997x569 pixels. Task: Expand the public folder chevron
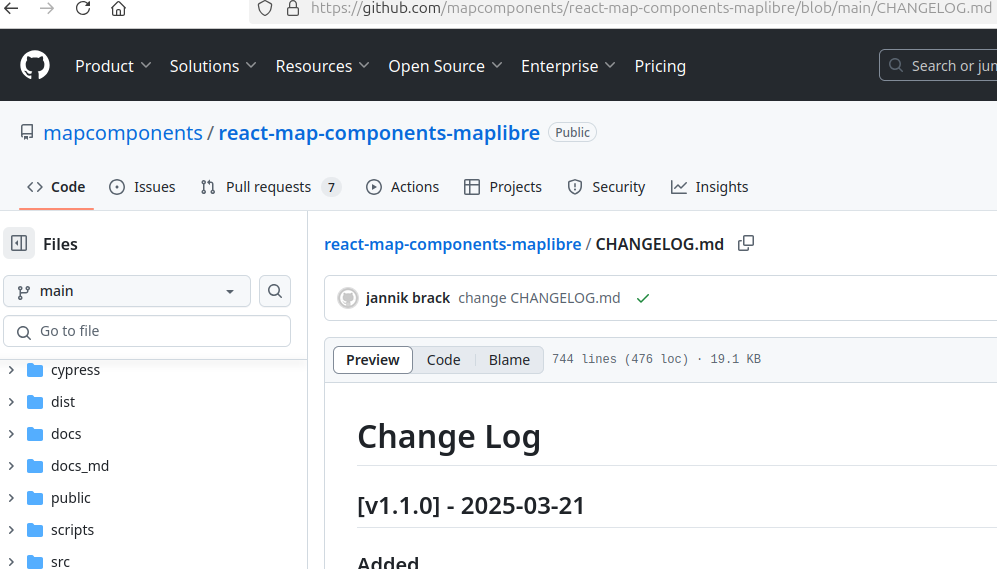[11, 498]
